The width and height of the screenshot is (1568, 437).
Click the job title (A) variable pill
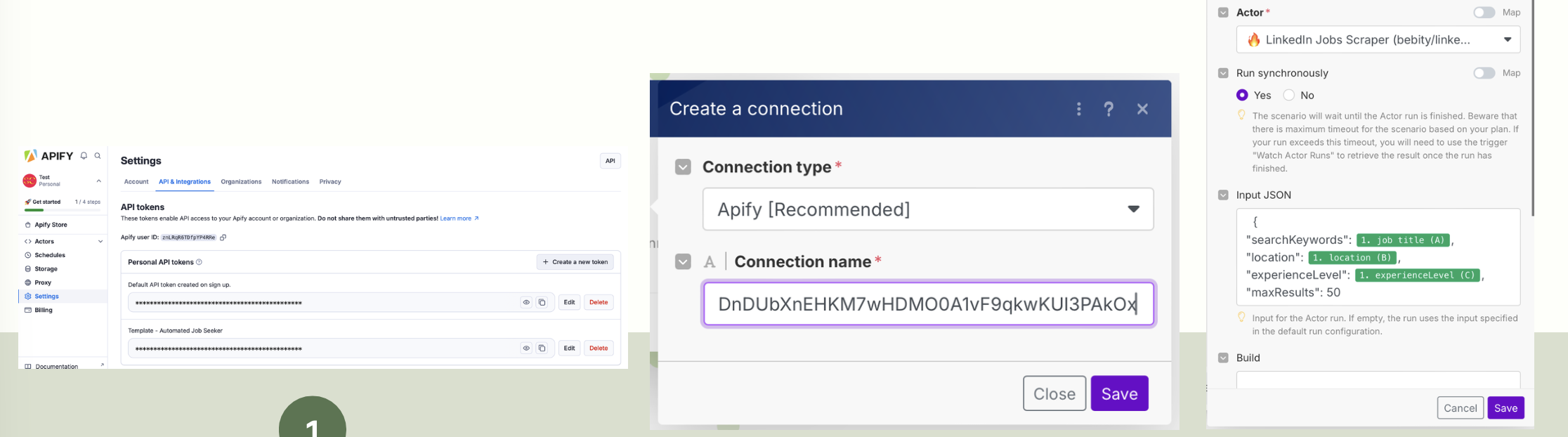coord(1403,240)
